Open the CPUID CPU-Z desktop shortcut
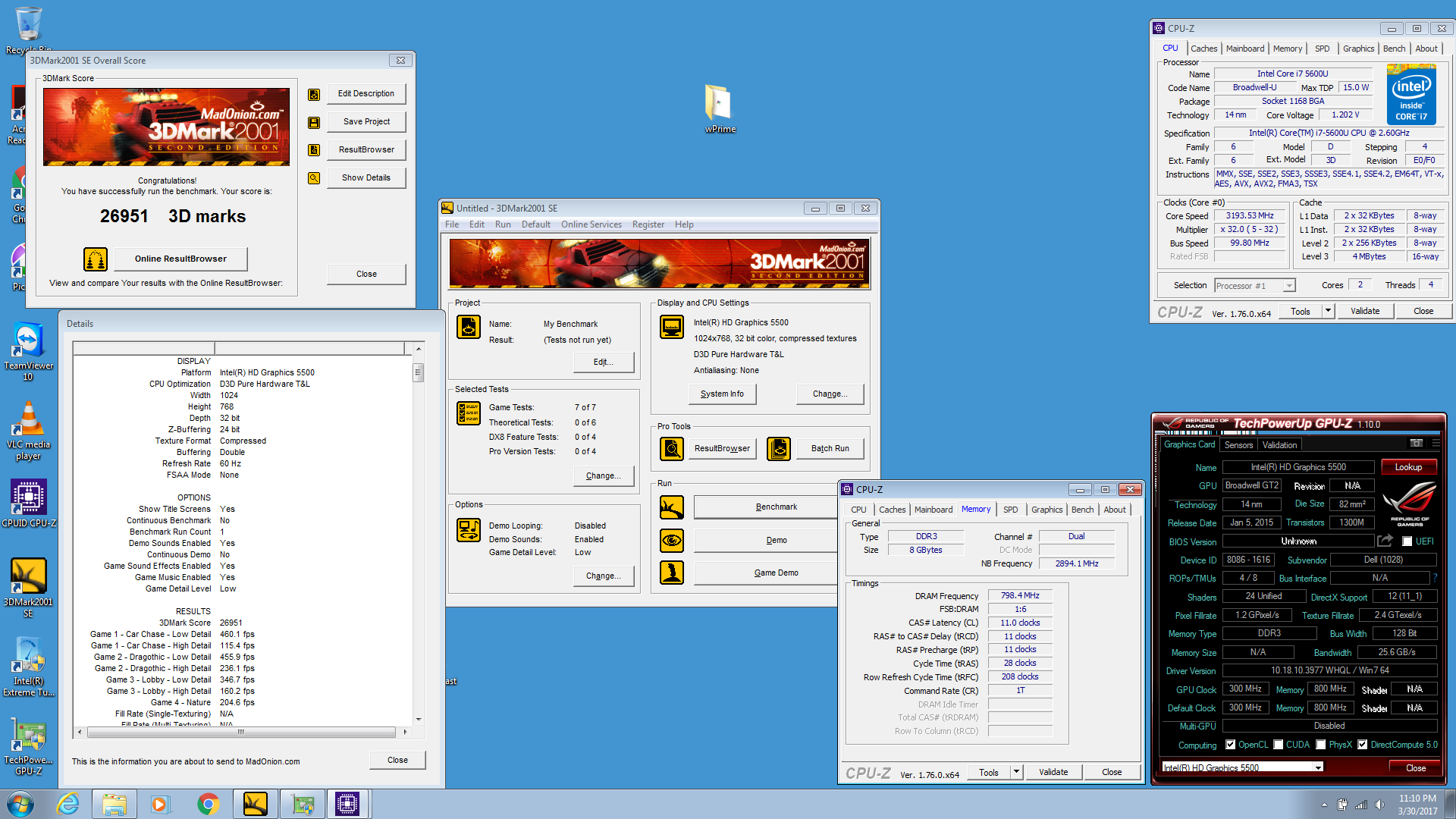 click(x=28, y=503)
